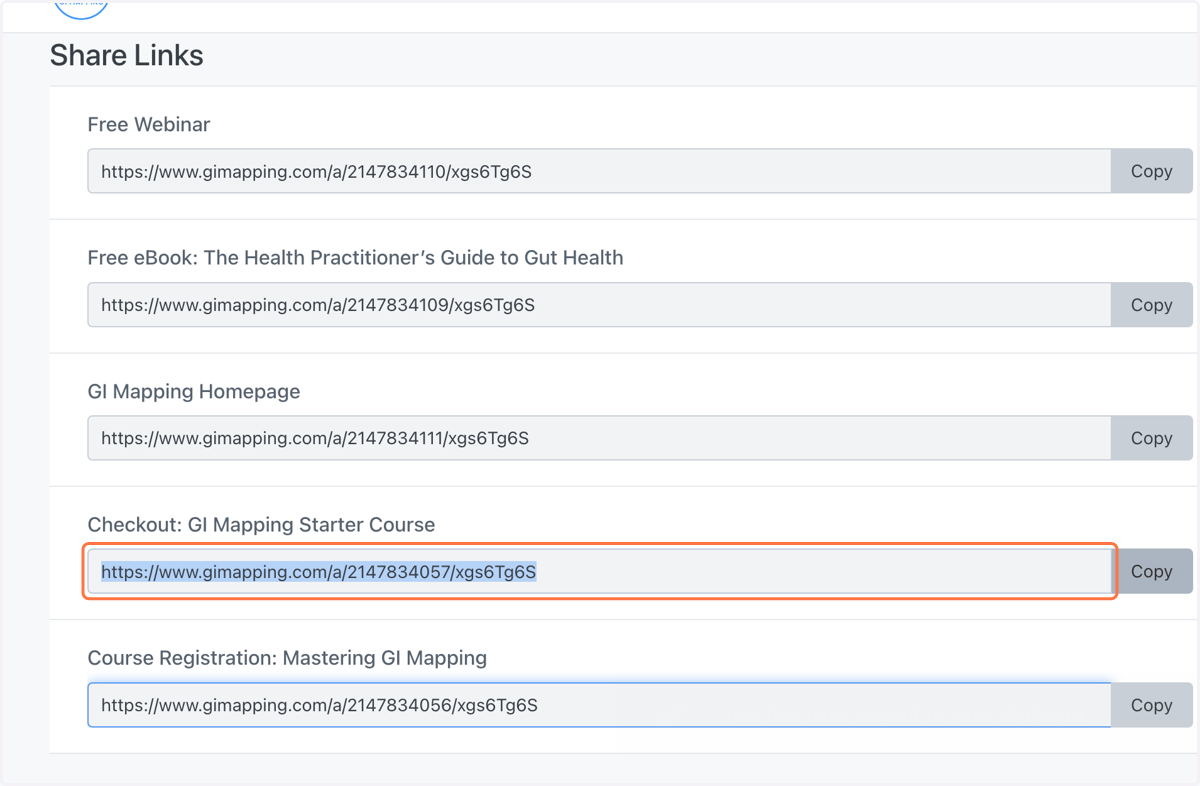Click the Free Webinar label
This screenshot has width=1200, height=786.
click(x=149, y=125)
